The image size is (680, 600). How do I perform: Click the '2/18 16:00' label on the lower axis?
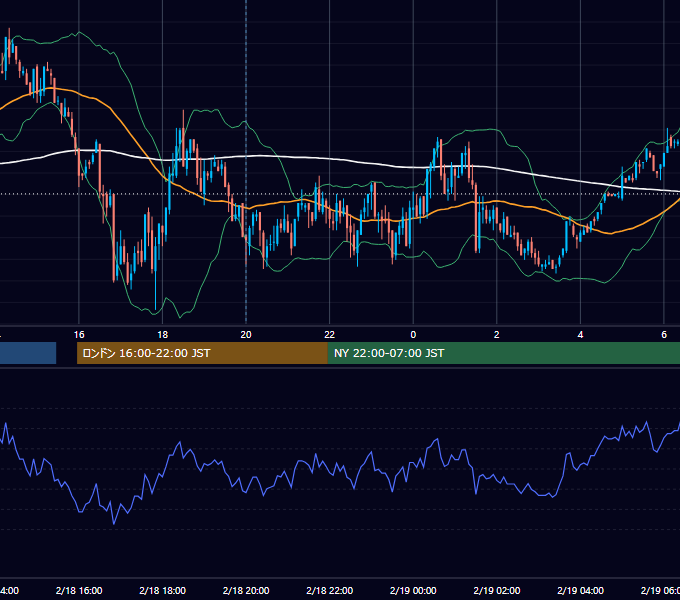click(x=79, y=590)
